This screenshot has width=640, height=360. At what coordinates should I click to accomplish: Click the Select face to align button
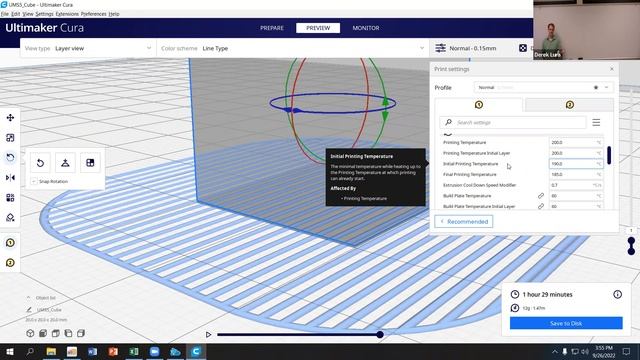tap(90, 163)
